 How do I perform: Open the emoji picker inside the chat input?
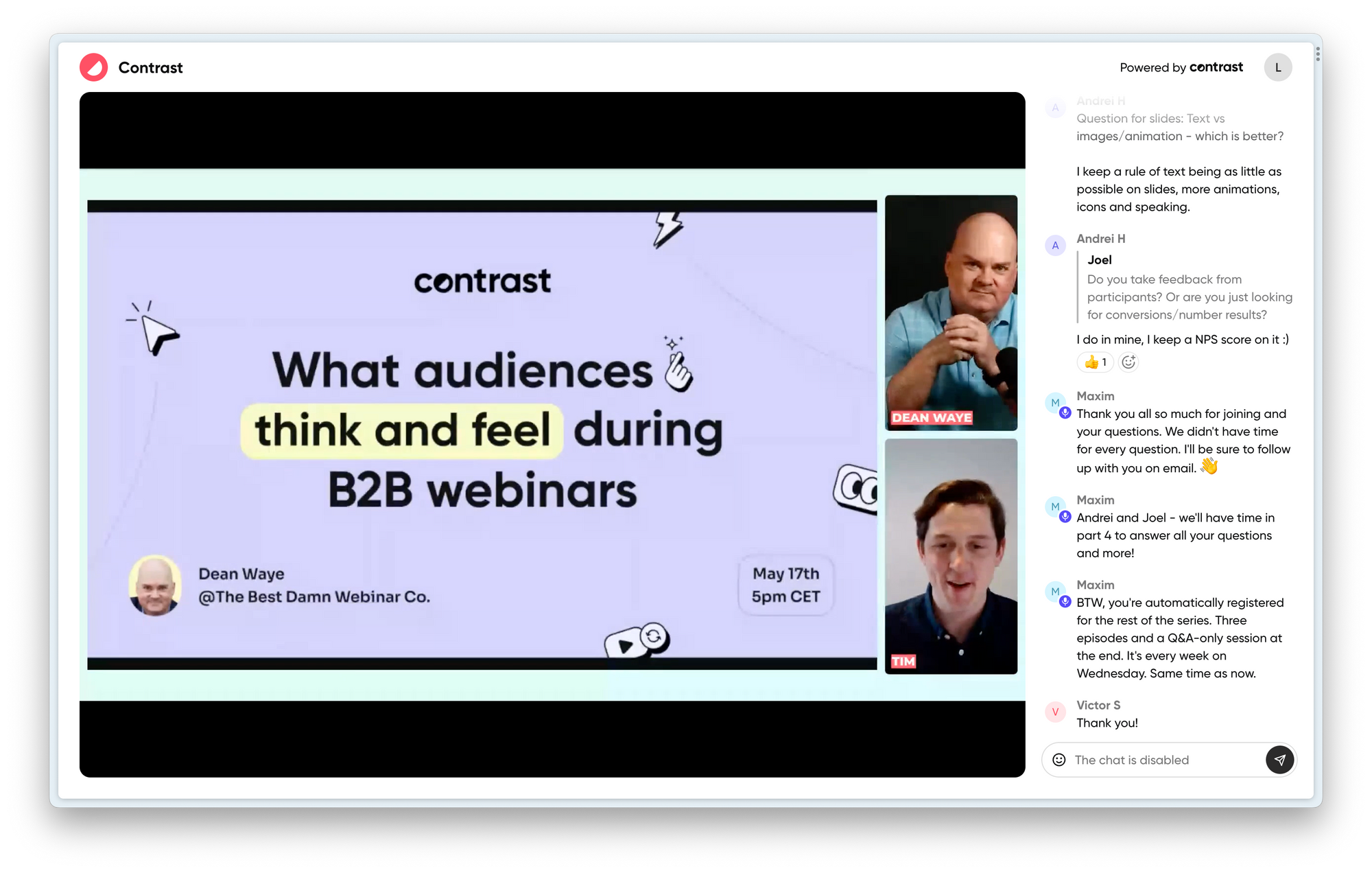click(x=1058, y=760)
